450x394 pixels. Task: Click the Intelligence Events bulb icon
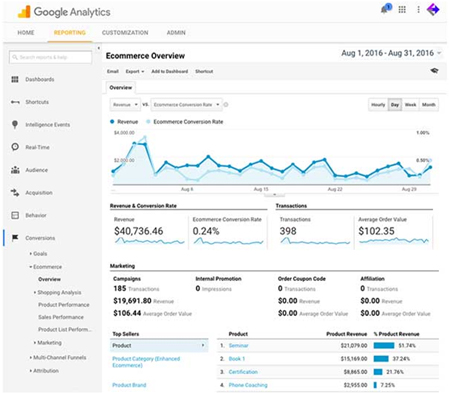tap(15, 125)
